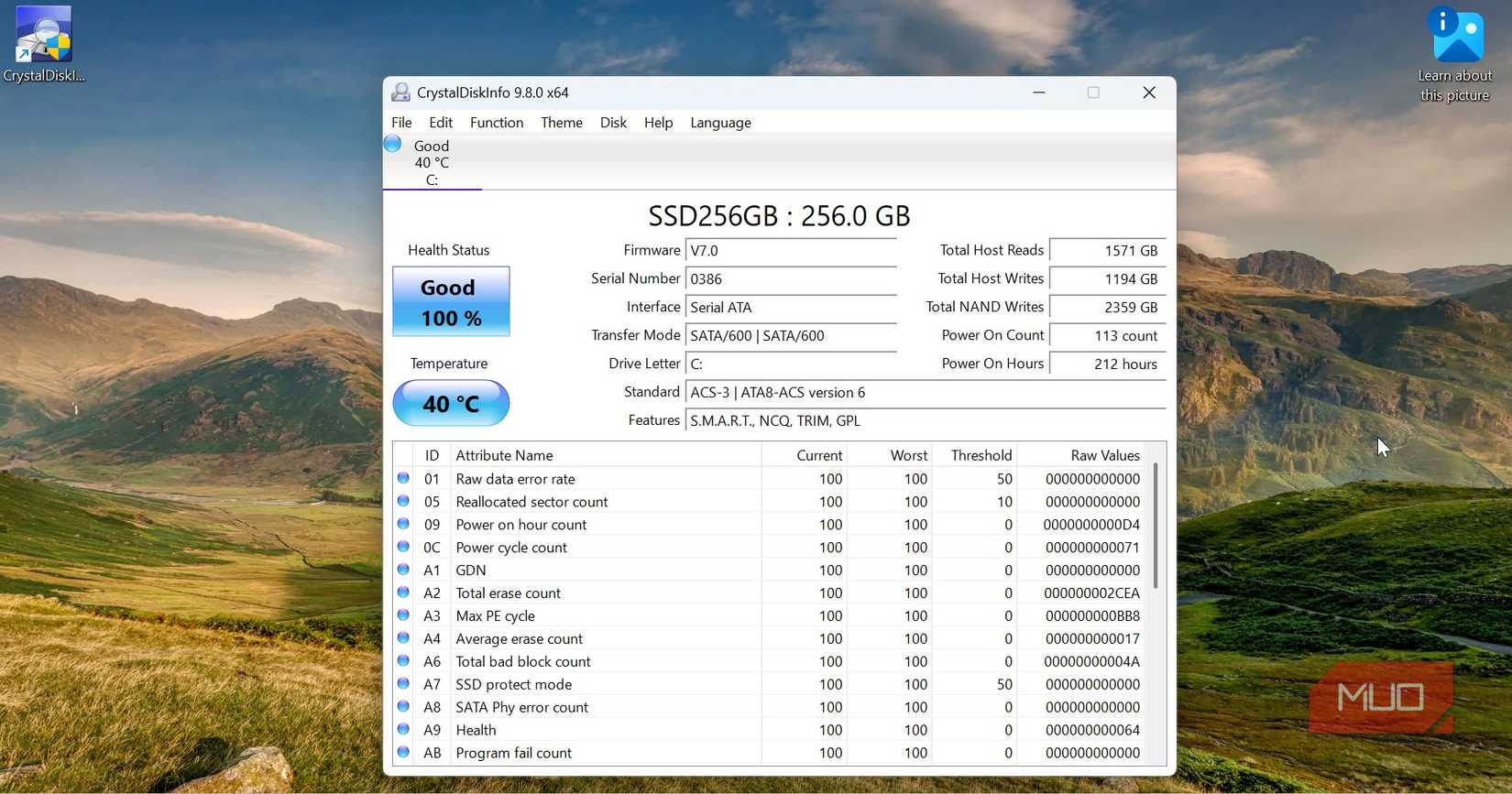The width and height of the screenshot is (1512, 794).
Task: Click status orb for Raw data error rate
Action: [x=403, y=478]
